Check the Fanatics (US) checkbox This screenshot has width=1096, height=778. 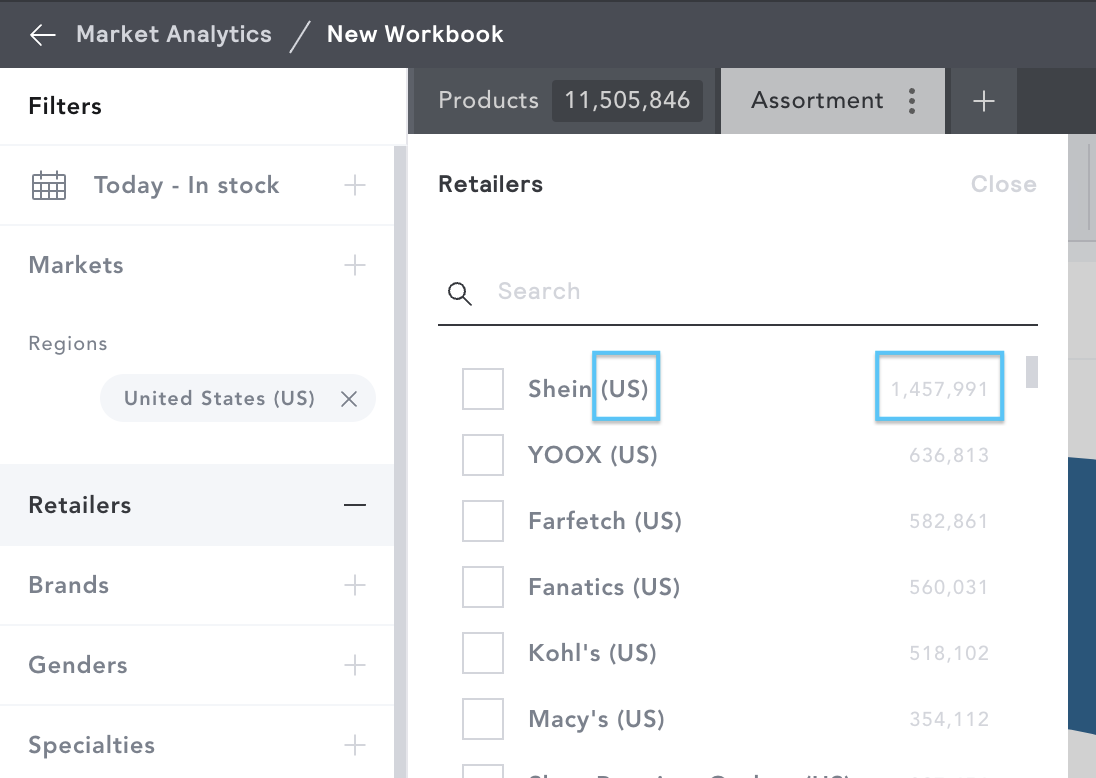[483, 586]
